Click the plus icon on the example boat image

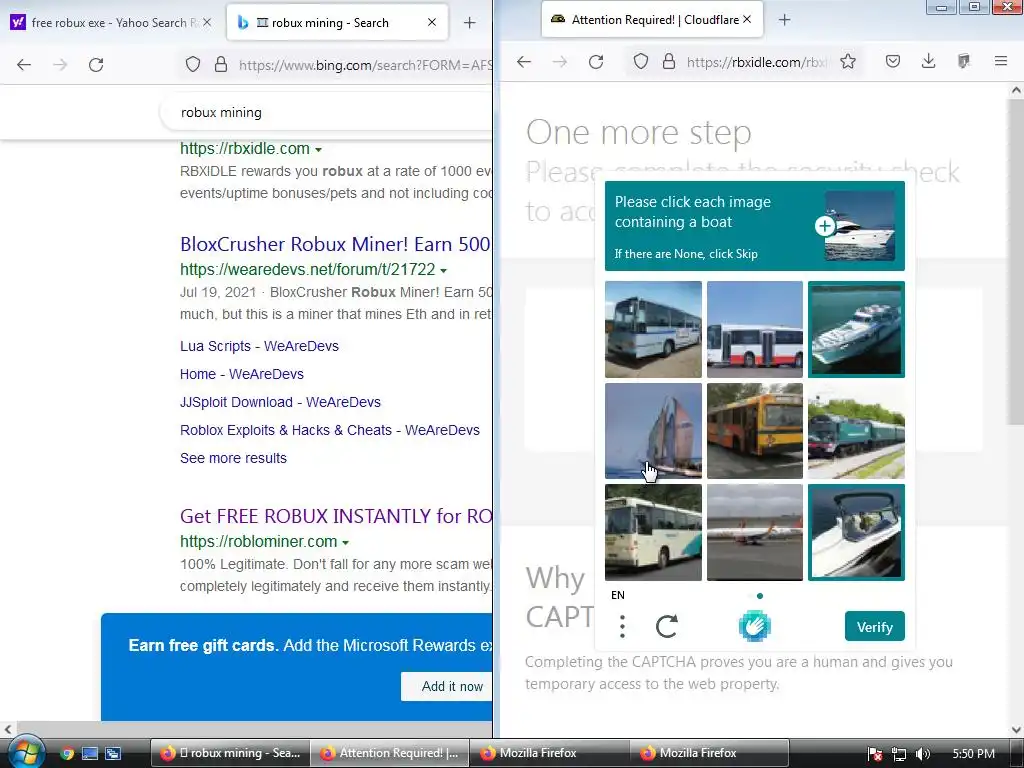[x=825, y=226]
